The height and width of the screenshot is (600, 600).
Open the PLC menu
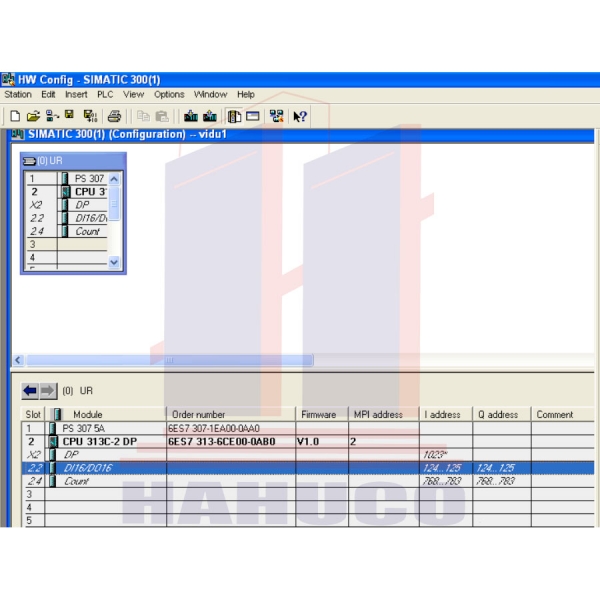(x=105, y=95)
